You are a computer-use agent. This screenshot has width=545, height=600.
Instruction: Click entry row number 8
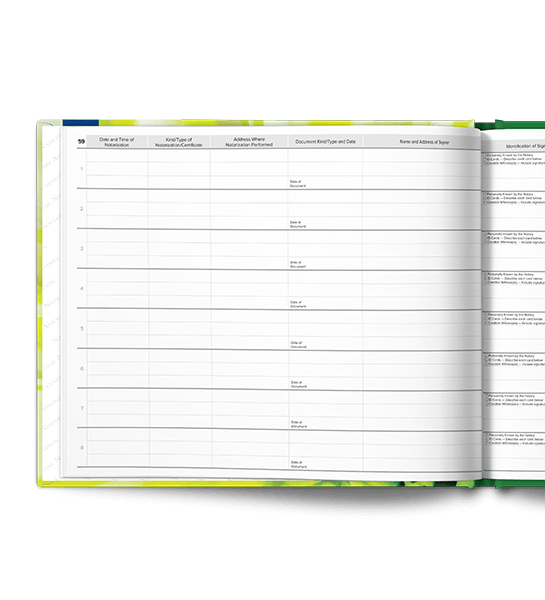click(82, 448)
